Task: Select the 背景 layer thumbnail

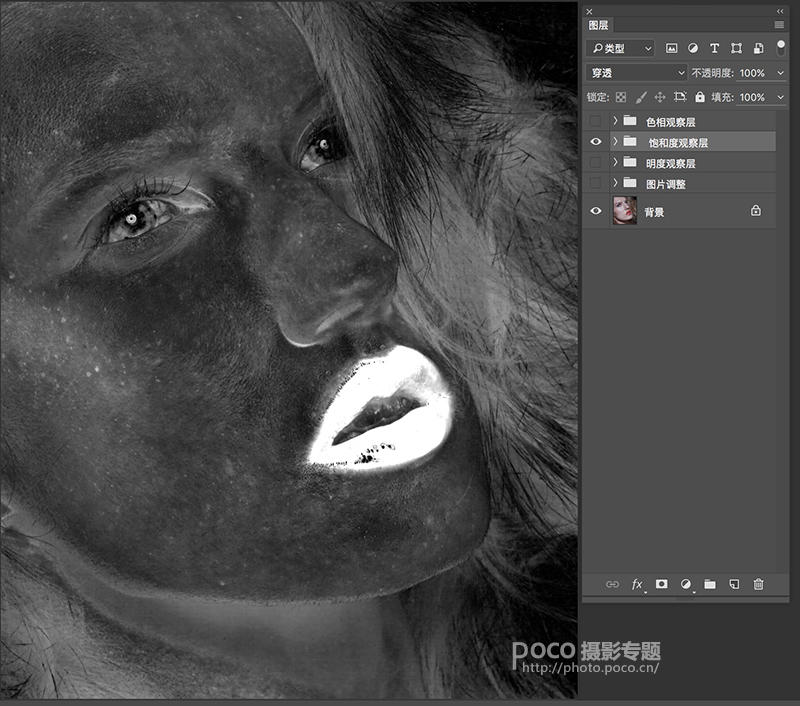Action: click(624, 210)
